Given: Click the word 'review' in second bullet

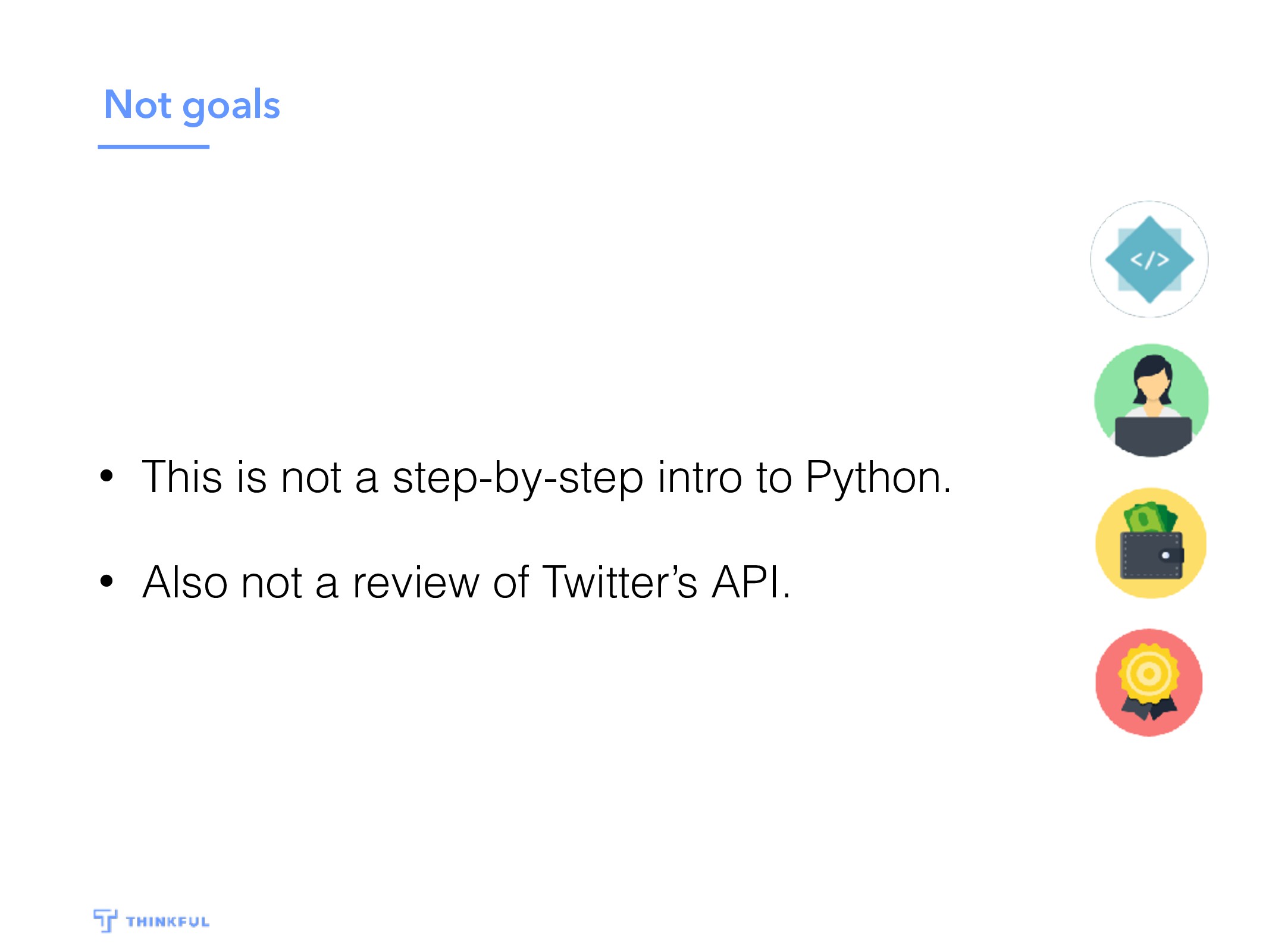Looking at the screenshot, I should (x=416, y=583).
